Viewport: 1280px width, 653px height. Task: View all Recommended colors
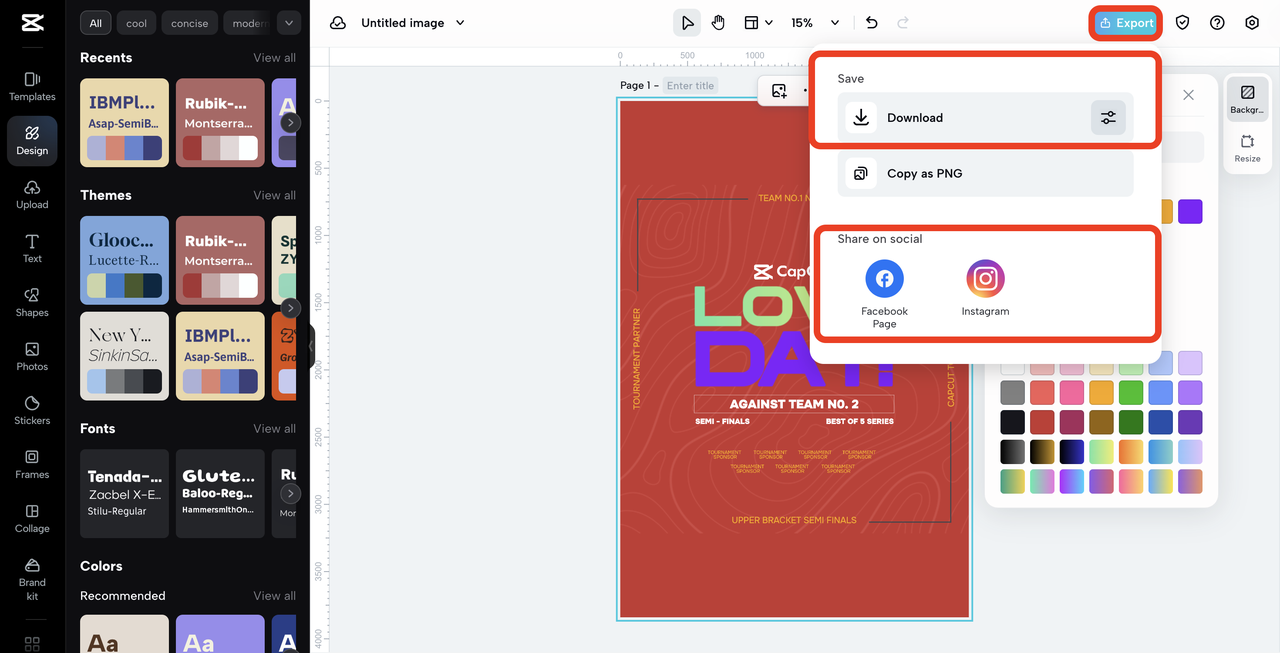pyautogui.click(x=274, y=596)
